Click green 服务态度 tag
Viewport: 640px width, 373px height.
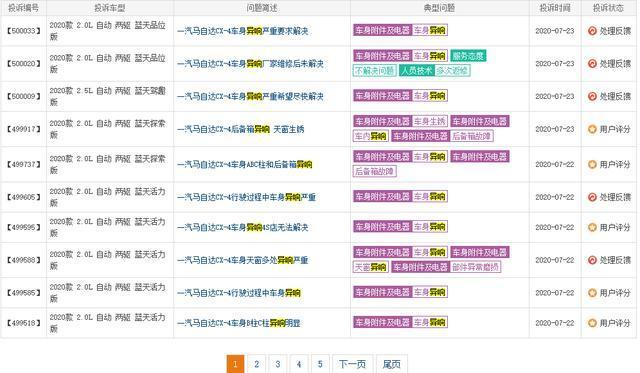tap(468, 56)
